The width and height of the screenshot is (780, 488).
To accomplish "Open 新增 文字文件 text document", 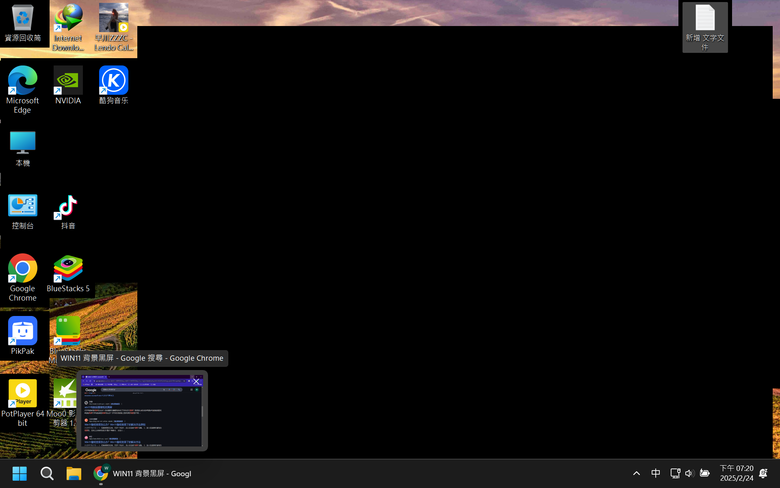I will click(x=705, y=27).
